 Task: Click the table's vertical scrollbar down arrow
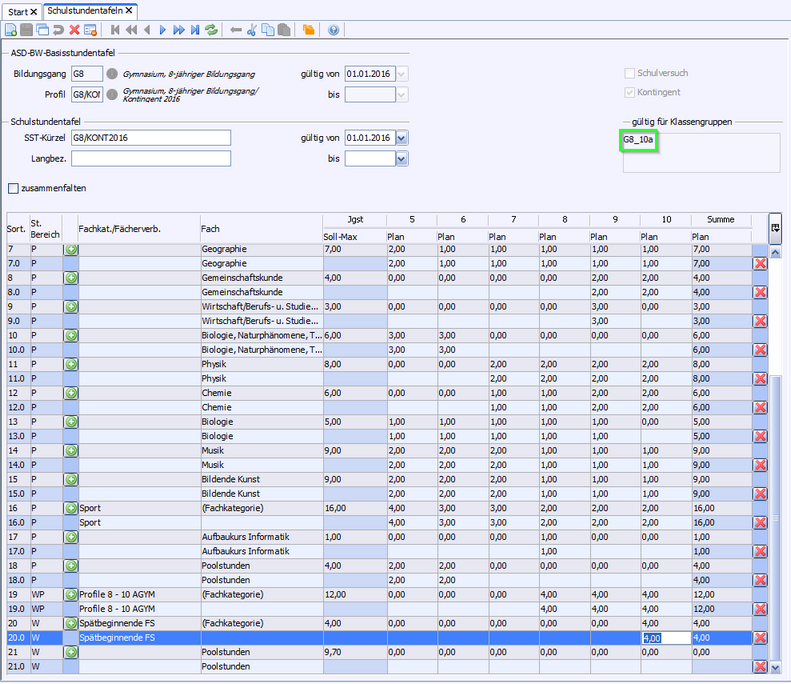[775, 666]
